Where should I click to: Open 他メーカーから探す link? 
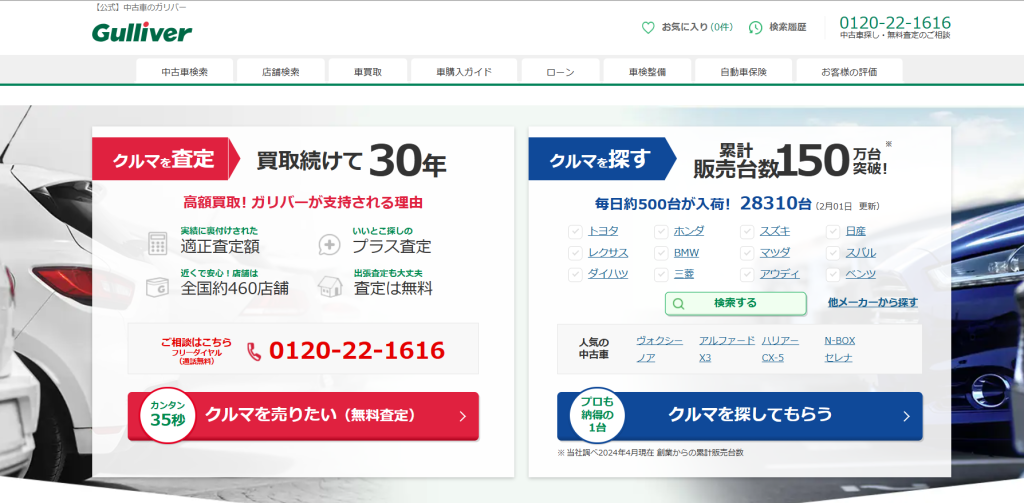pyautogui.click(x=872, y=302)
